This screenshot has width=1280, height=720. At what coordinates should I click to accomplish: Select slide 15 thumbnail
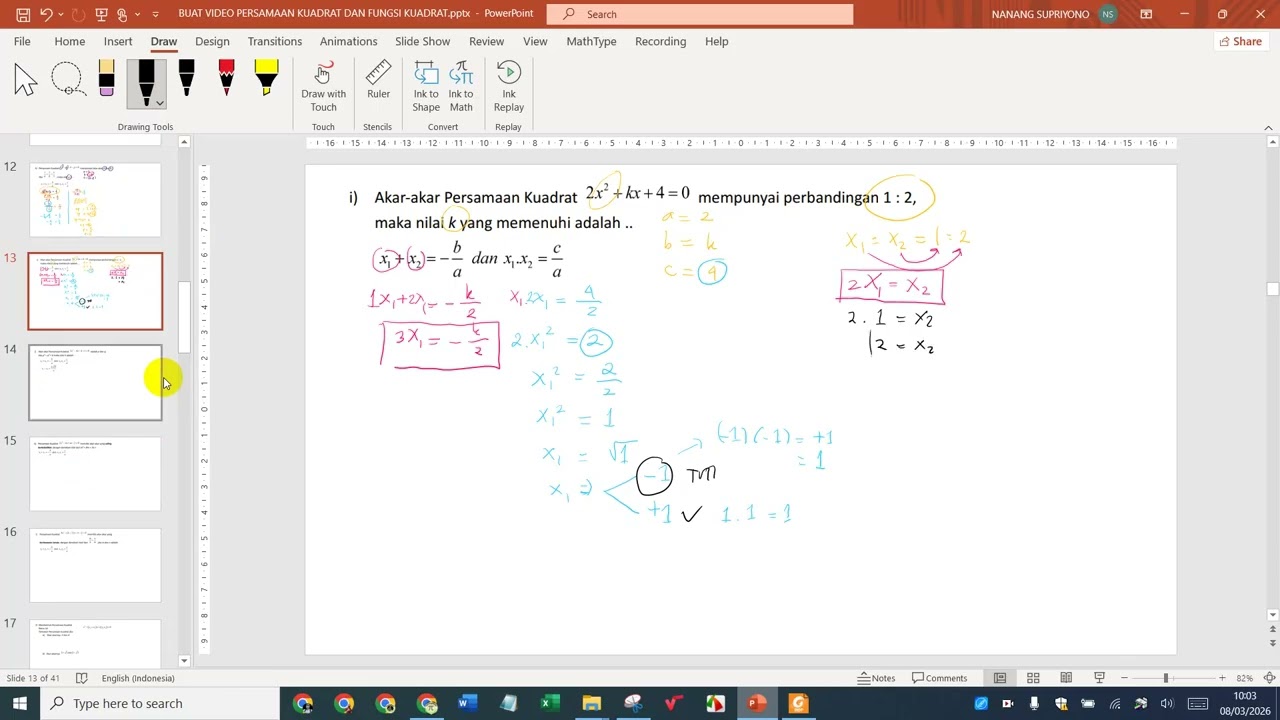[x=95, y=474]
